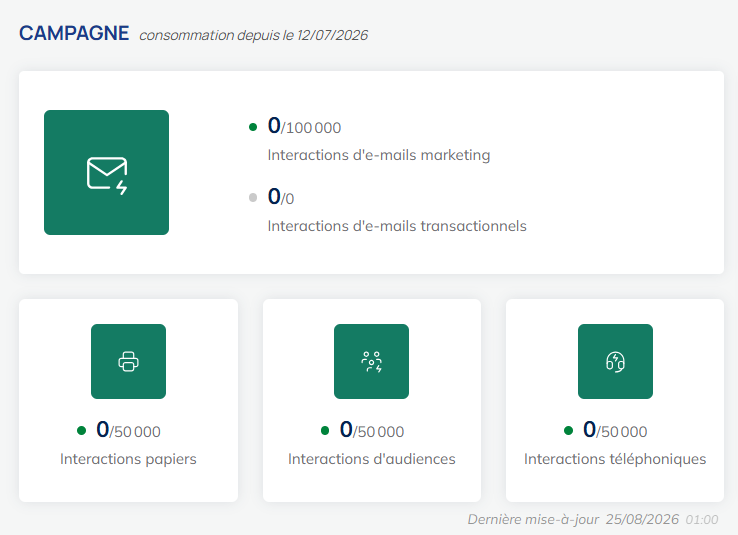Click the printer icon for paper interactions
Screen dimensions: 738x535
coord(128,361)
